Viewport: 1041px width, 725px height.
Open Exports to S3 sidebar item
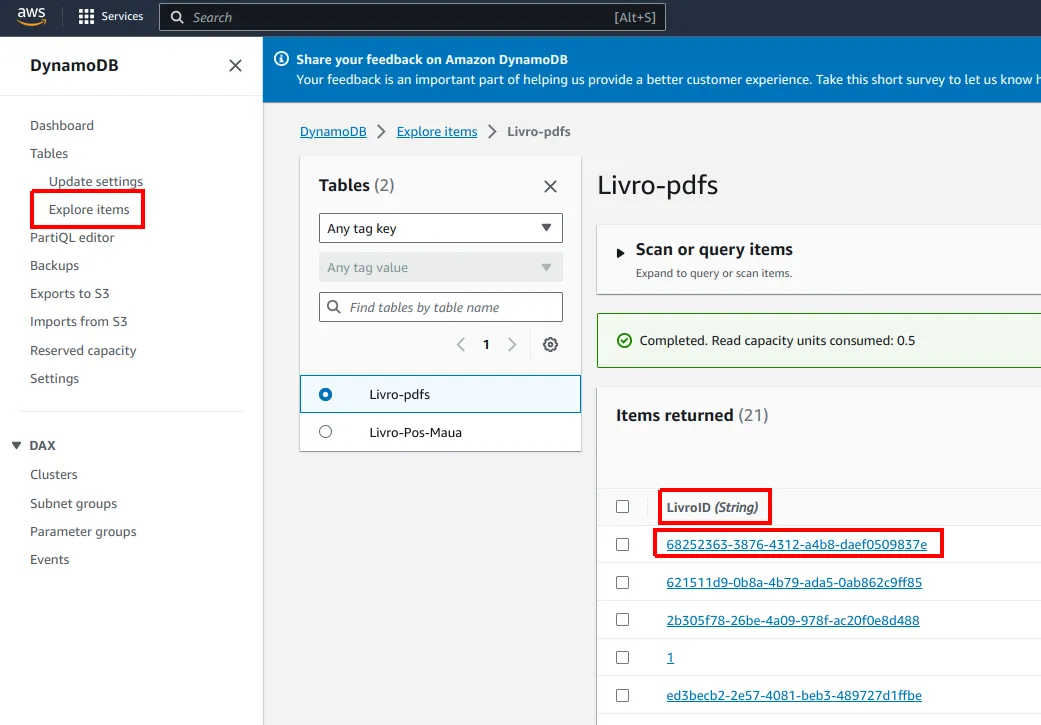coord(69,293)
